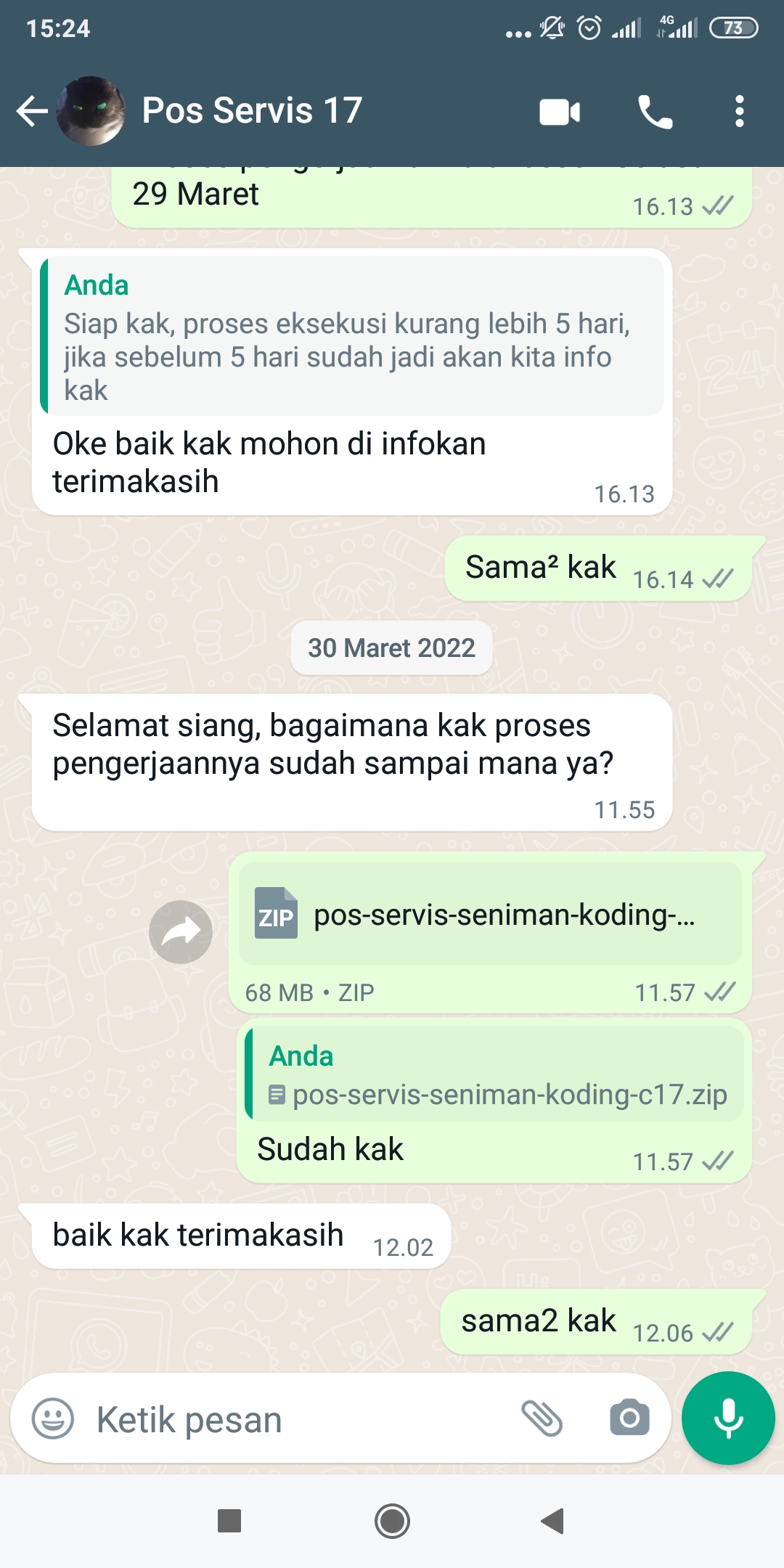Tap the Android back triangle button
Screen dimensions: 784x1568
point(553,1521)
